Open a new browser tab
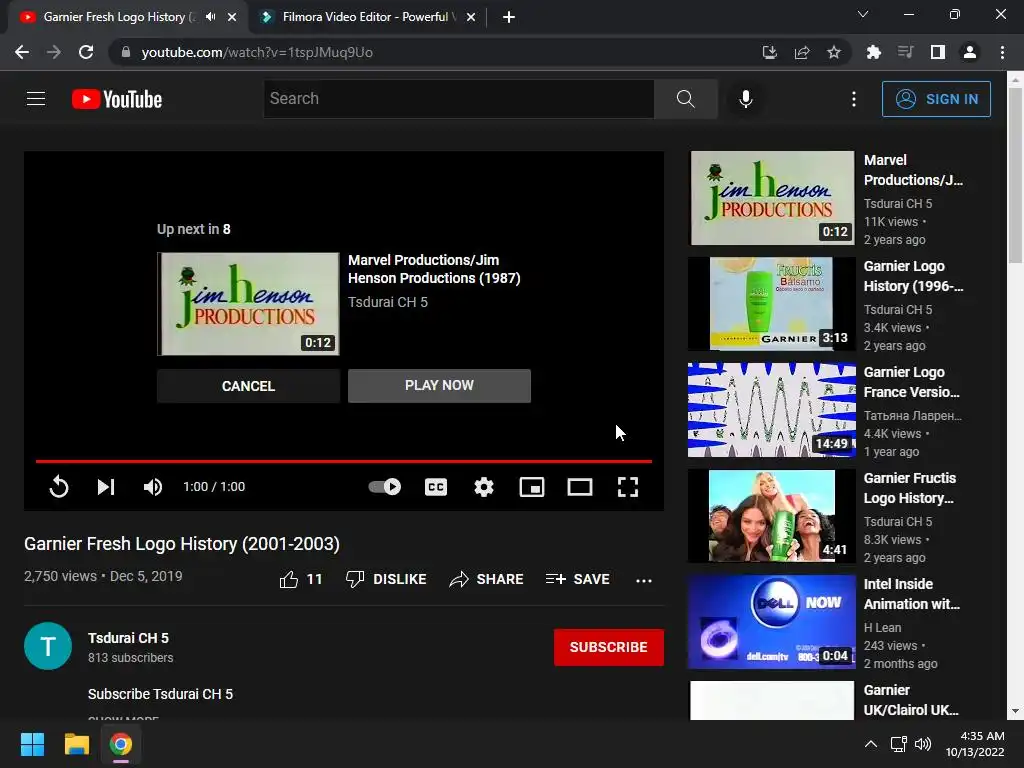Screen dimensions: 1024x768 (509, 17)
